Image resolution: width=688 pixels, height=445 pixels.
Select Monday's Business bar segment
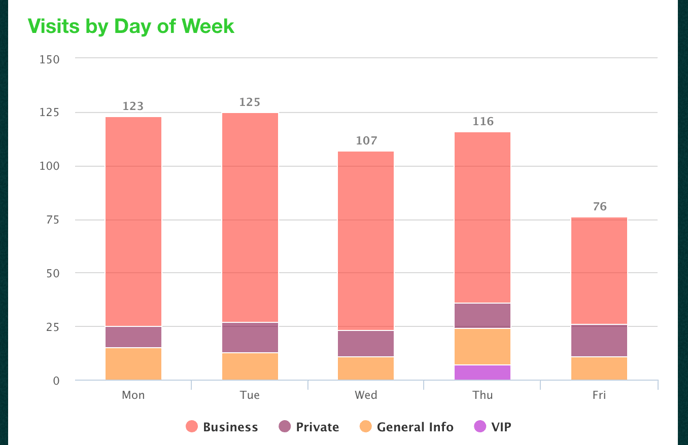[x=134, y=221]
